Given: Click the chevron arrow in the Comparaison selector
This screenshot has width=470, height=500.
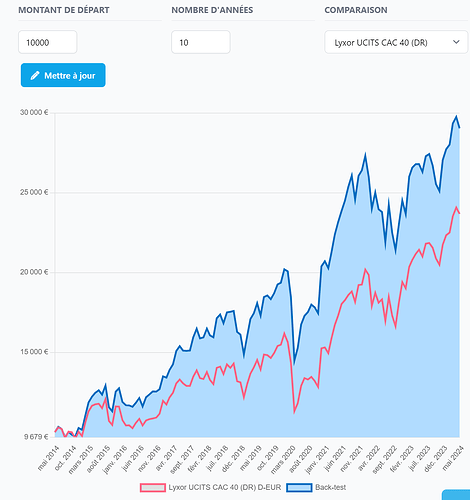Looking at the screenshot, I should pos(456,42).
